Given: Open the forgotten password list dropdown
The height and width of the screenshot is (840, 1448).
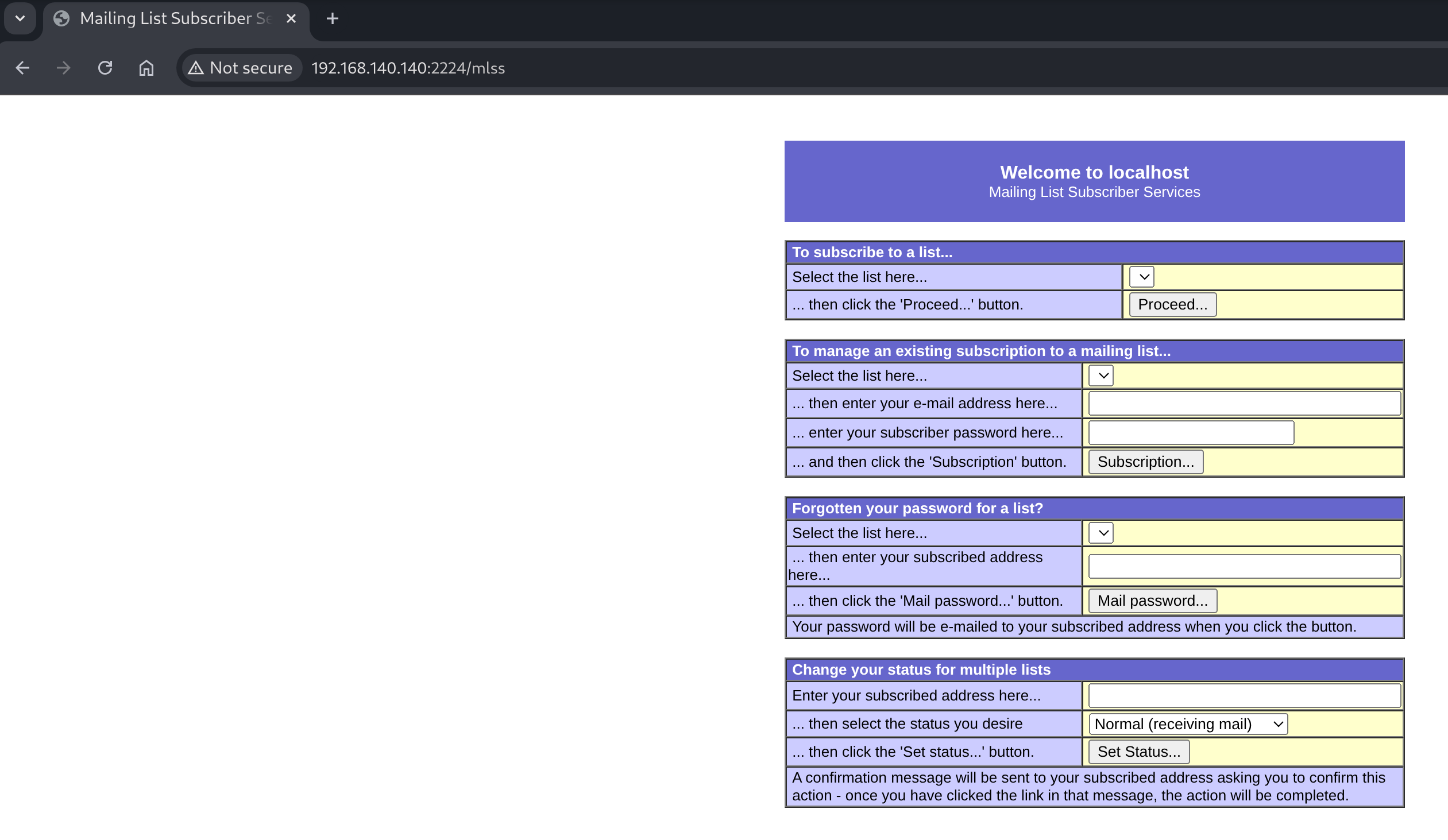Looking at the screenshot, I should [1101, 533].
